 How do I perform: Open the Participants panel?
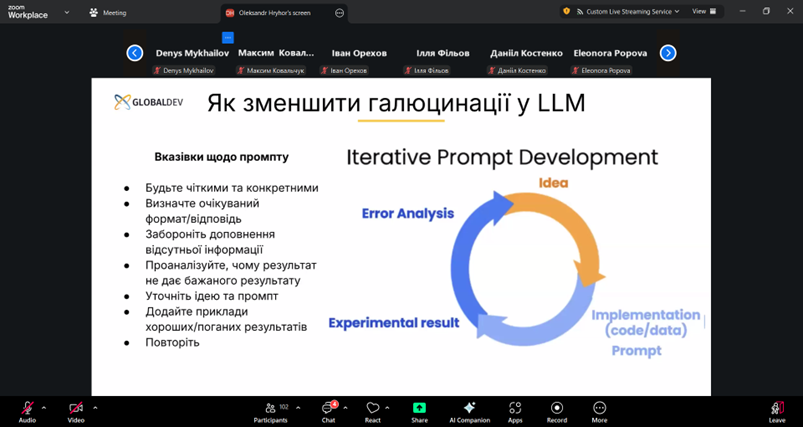click(x=270, y=409)
